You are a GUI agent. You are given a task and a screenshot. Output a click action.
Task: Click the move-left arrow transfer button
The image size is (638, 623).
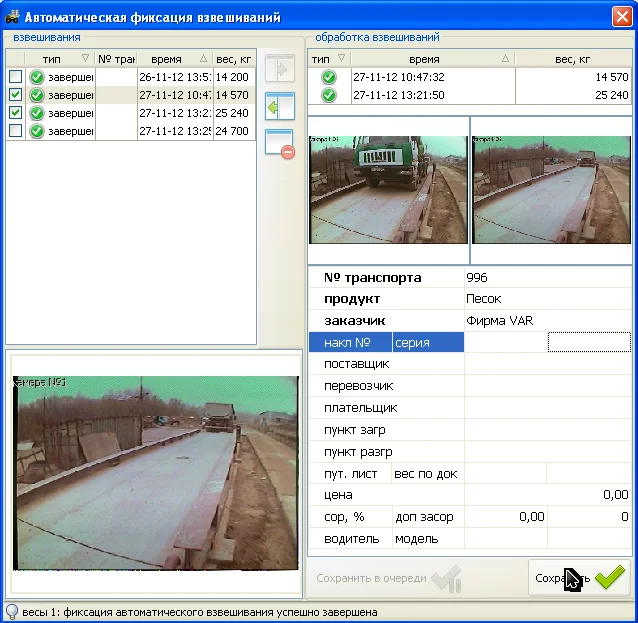[x=279, y=106]
